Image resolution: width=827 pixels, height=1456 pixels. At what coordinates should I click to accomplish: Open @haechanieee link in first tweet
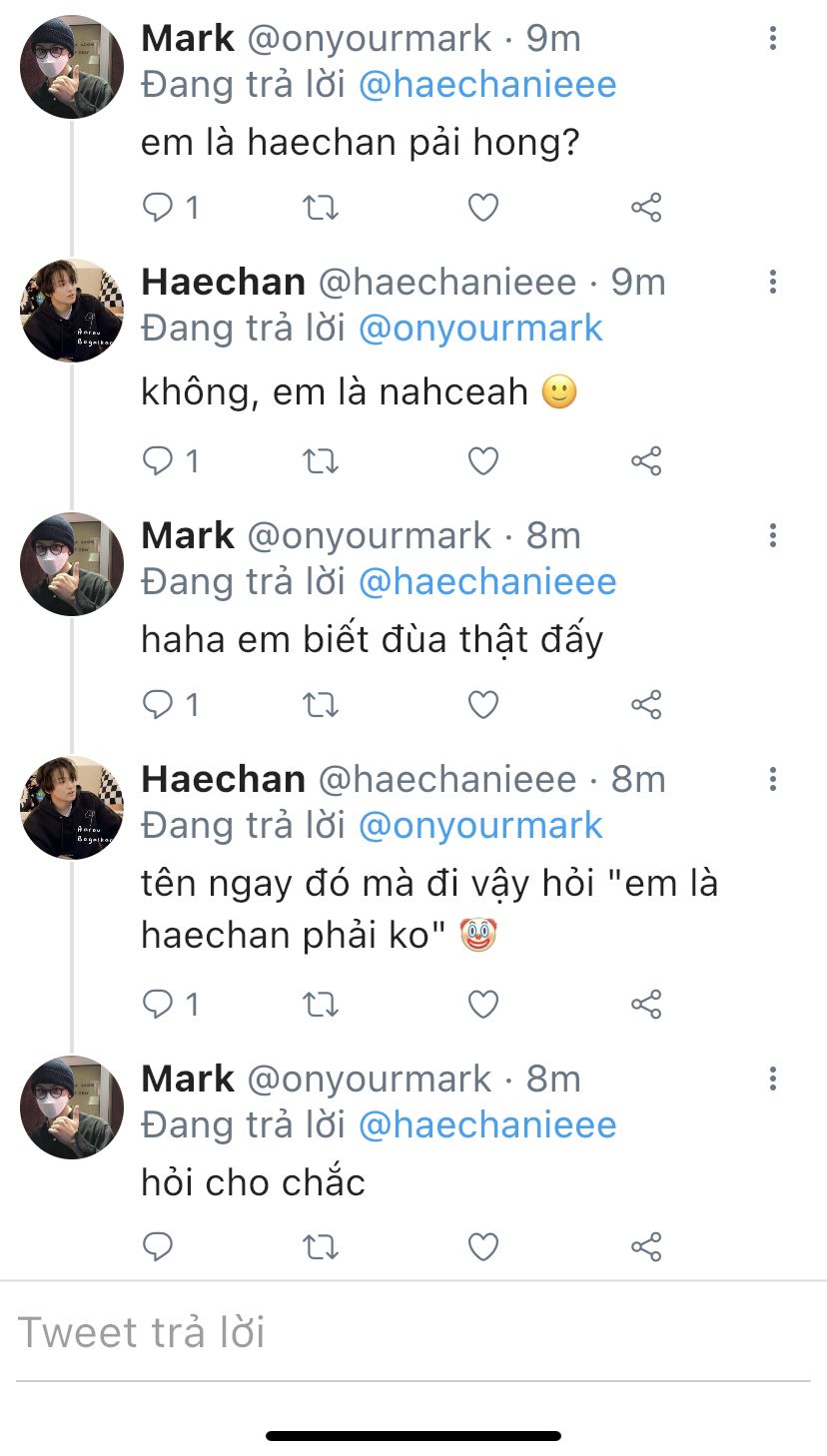click(x=486, y=85)
